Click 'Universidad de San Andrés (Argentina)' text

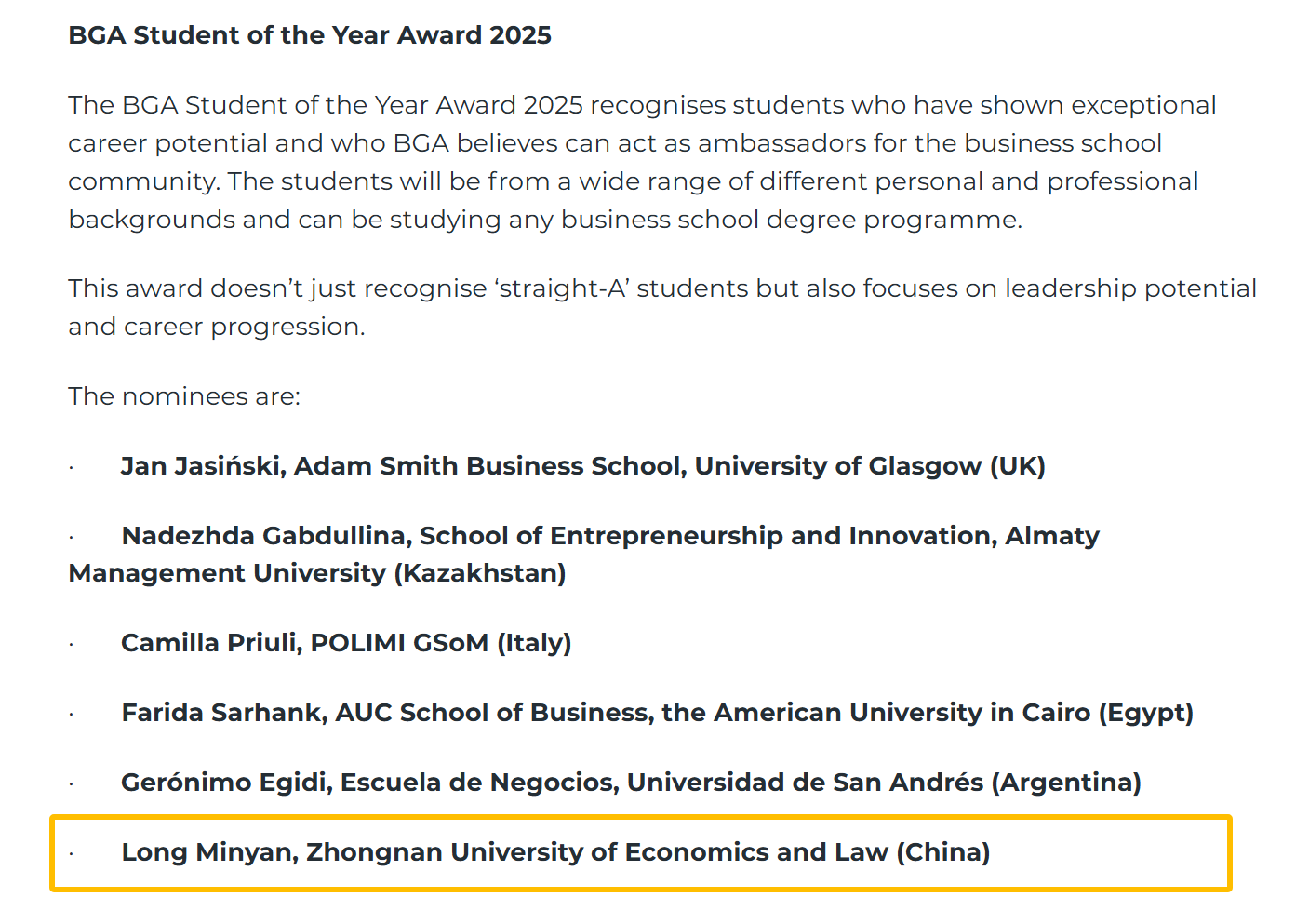[x=884, y=783]
